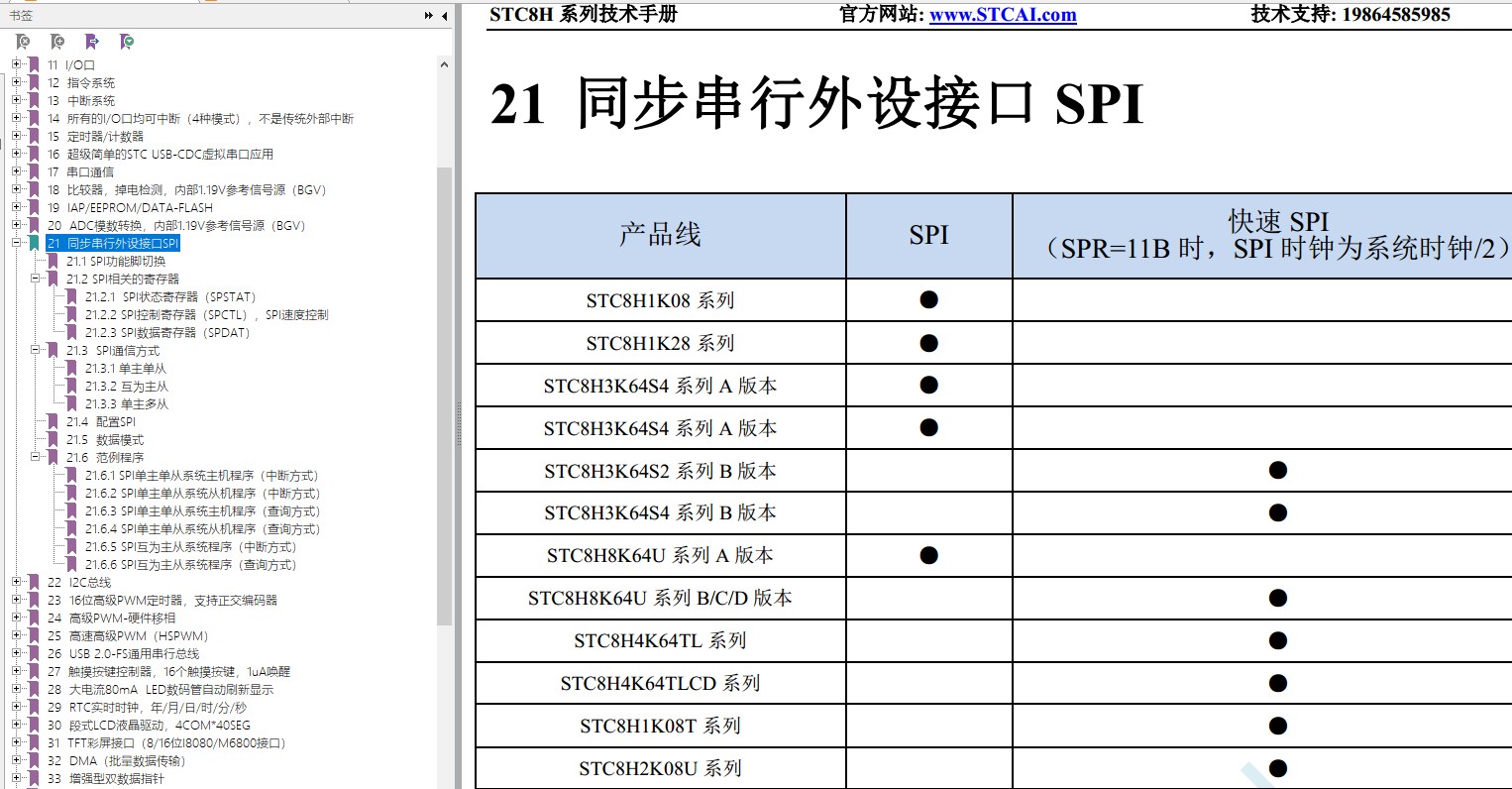Expand the 18 比较器 bookmark node
Screen dimensions: 1512x789
16,189
